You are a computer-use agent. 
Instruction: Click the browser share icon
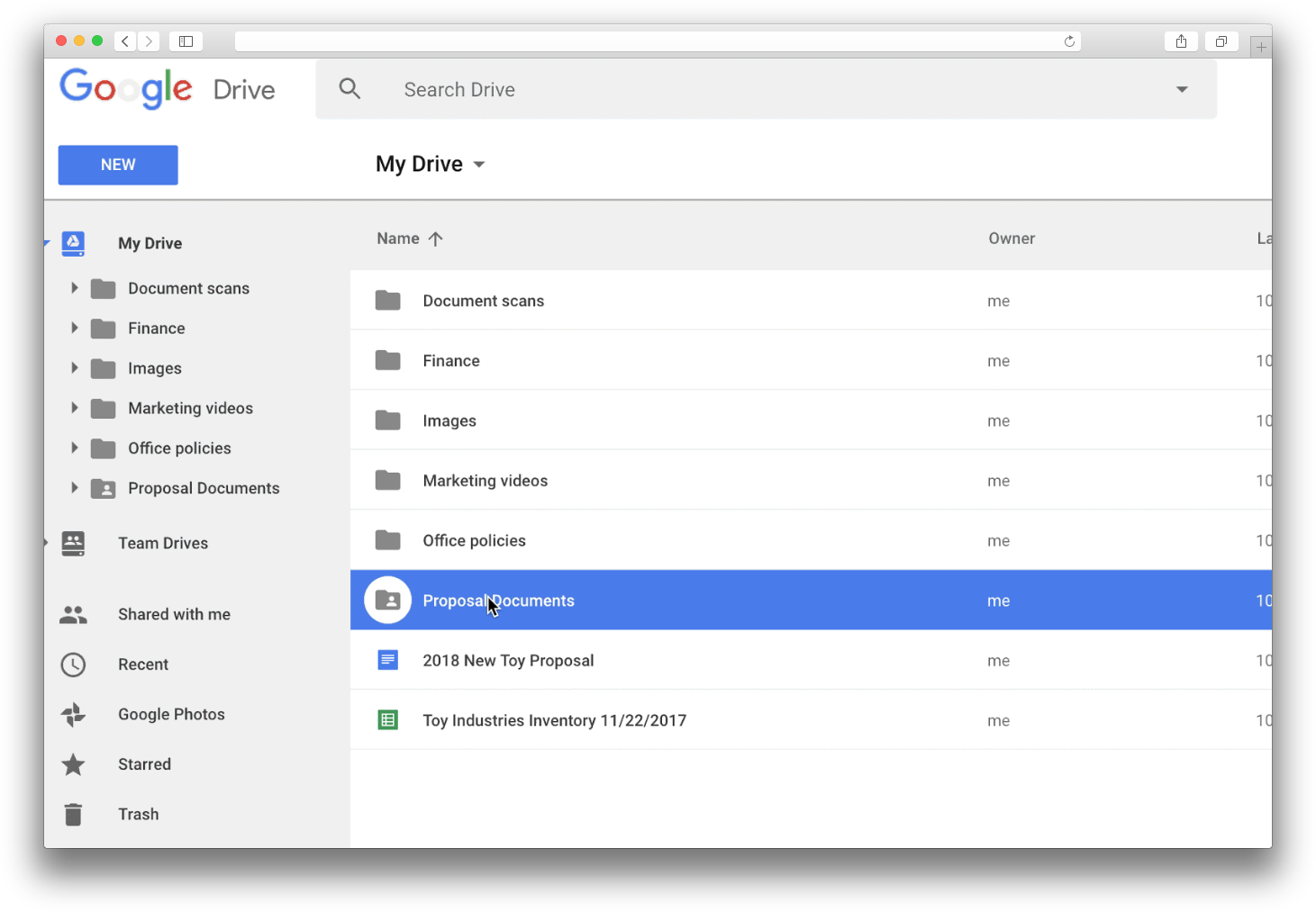(x=1181, y=41)
